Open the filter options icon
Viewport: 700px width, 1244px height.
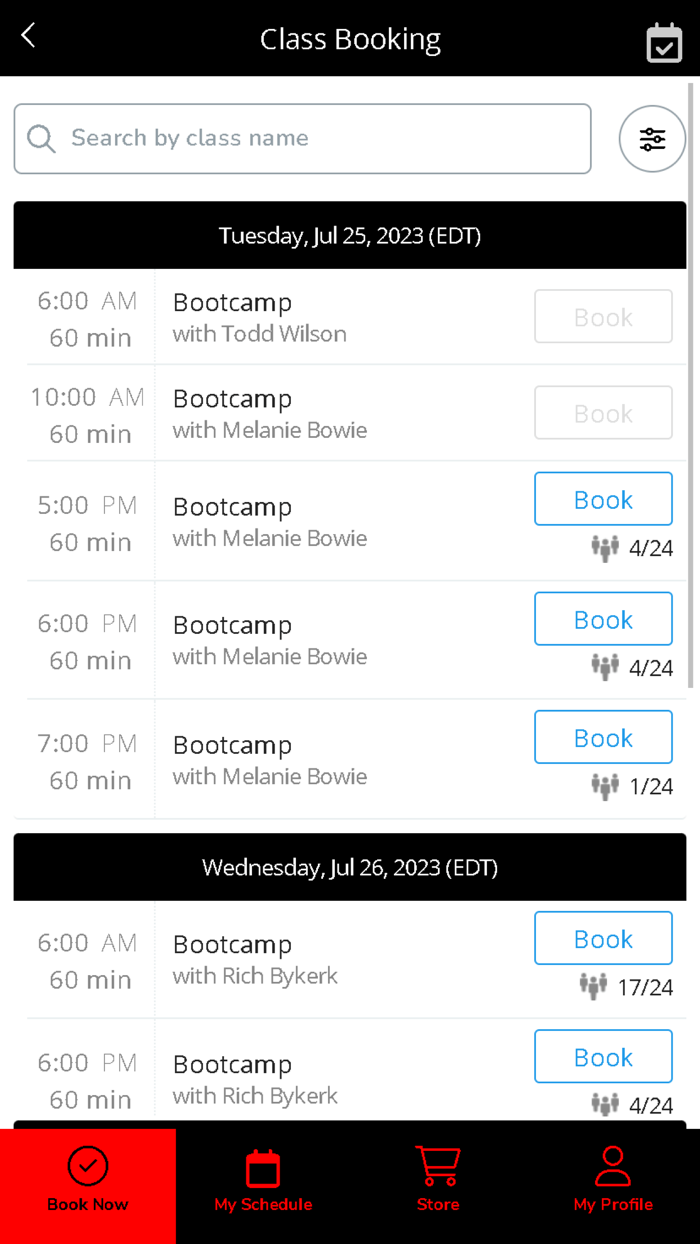(652, 139)
